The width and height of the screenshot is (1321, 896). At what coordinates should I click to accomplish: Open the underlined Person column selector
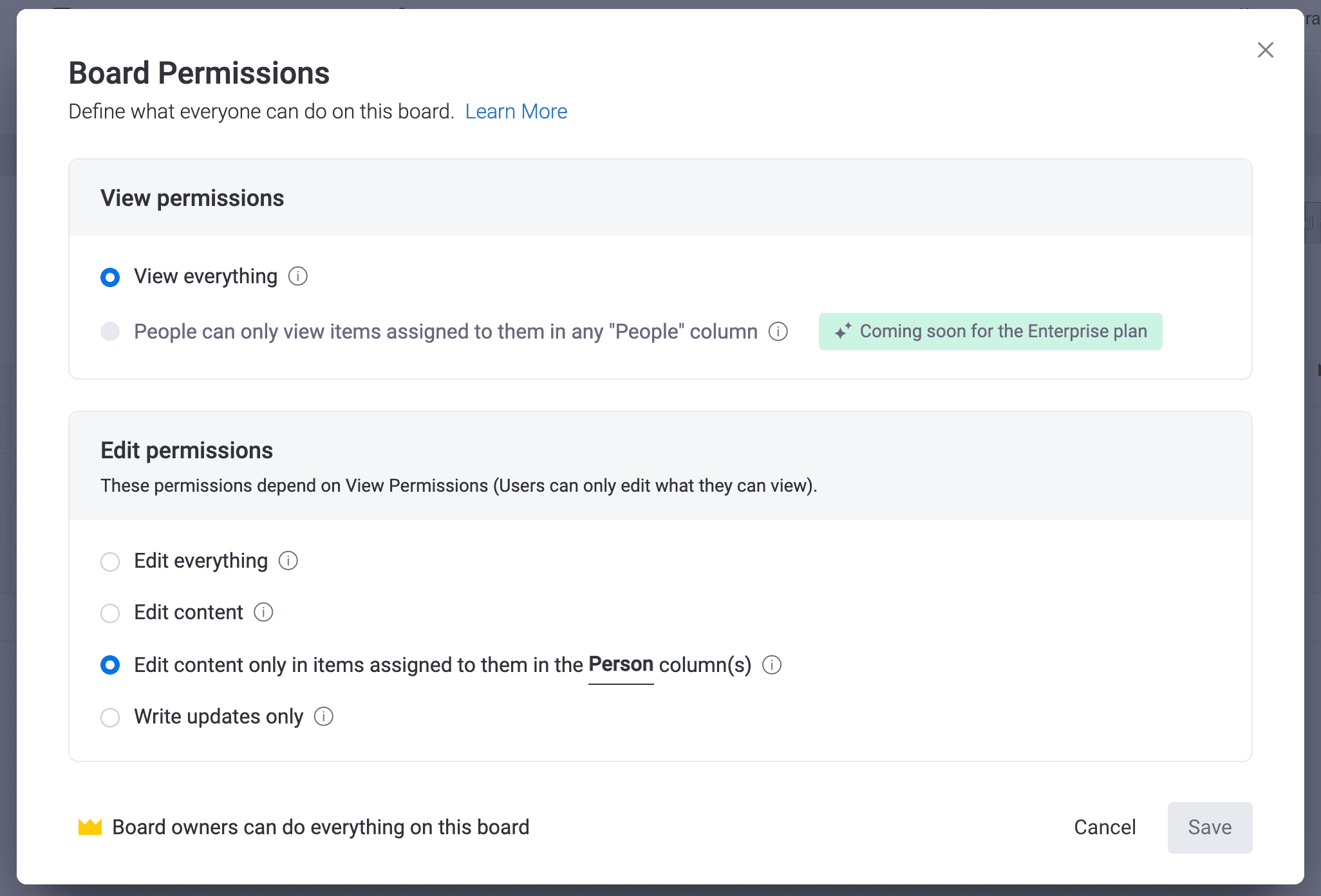point(621,665)
